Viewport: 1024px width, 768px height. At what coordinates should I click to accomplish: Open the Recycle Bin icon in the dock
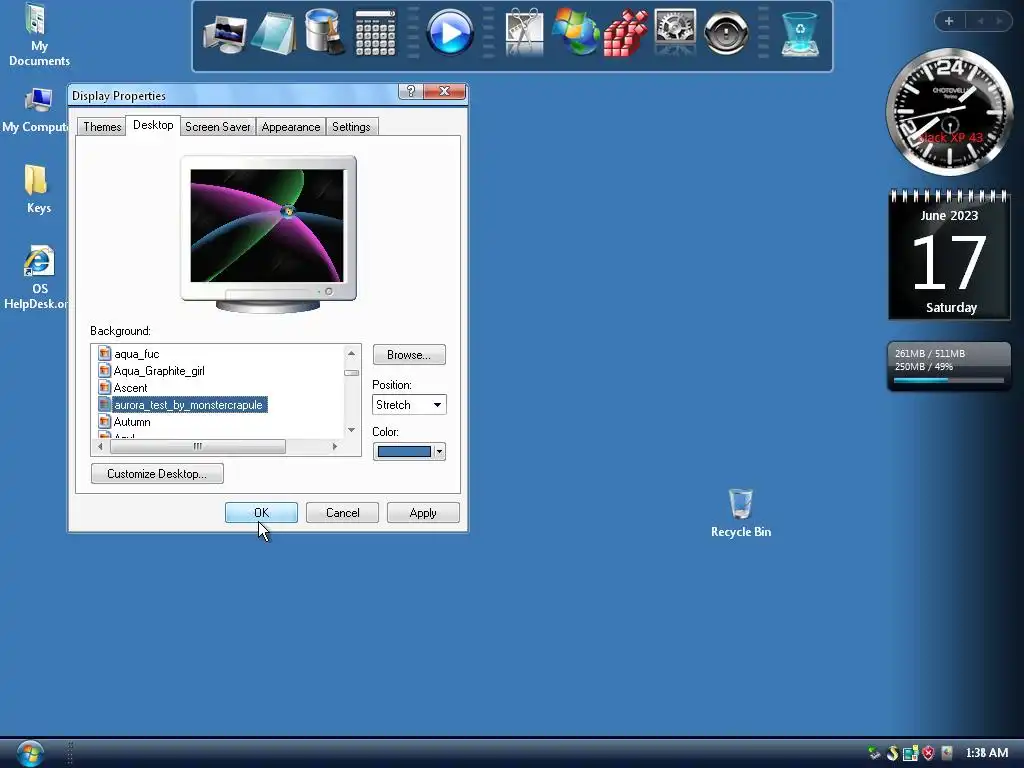[x=800, y=34]
